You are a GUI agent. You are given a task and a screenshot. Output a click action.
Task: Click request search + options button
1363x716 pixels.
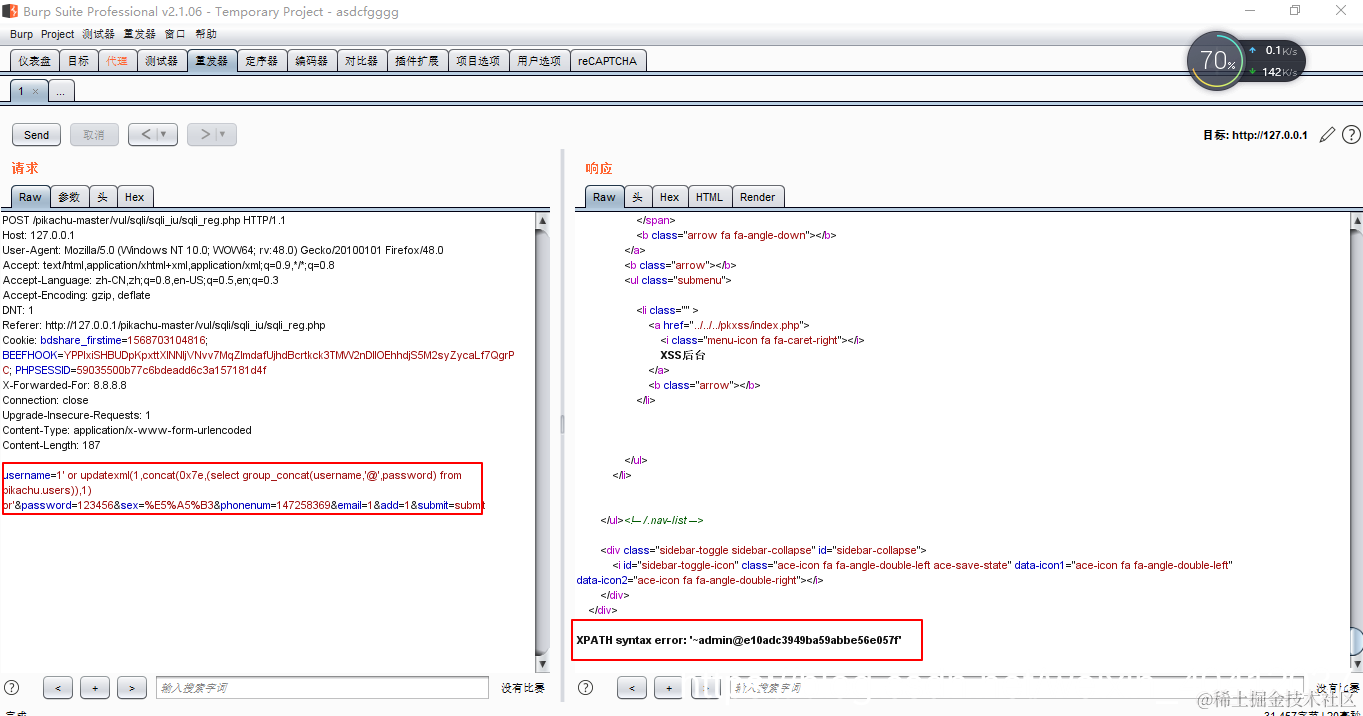click(95, 688)
